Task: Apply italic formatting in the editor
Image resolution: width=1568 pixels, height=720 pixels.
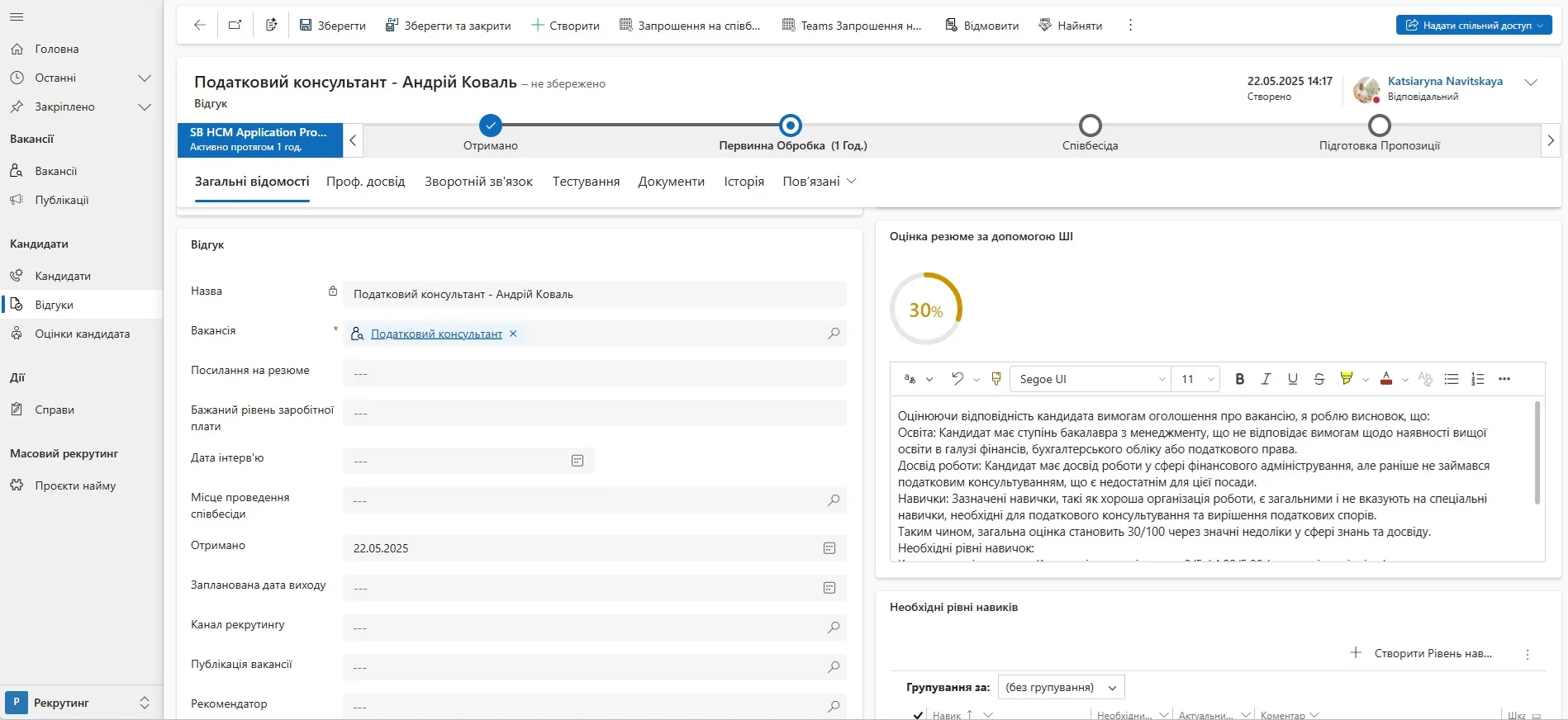Action: click(1266, 379)
